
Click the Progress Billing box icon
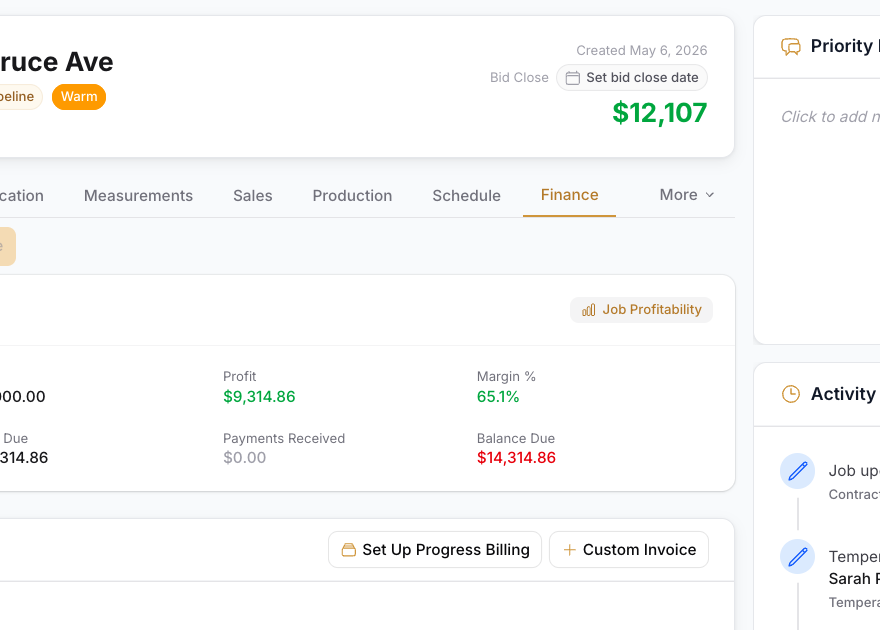(349, 550)
